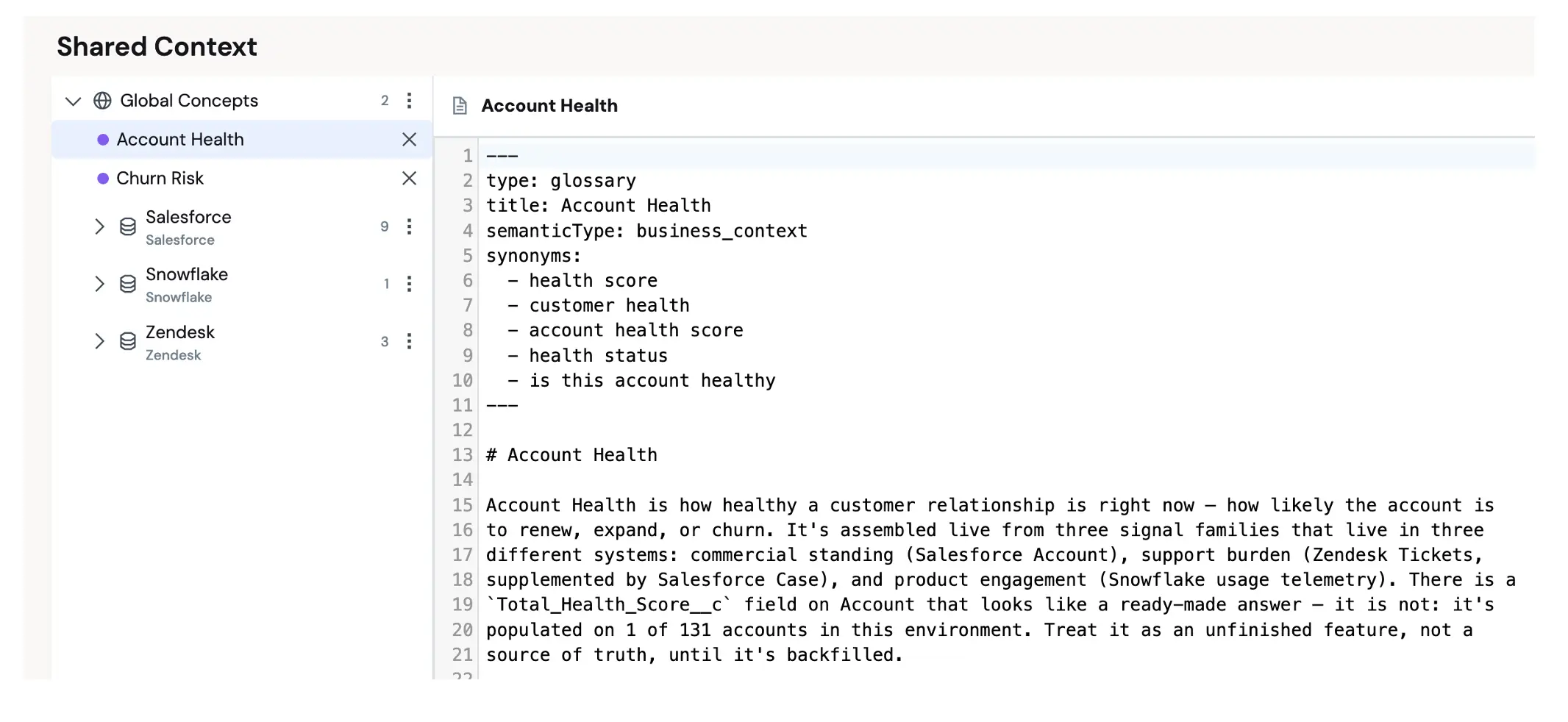The height and width of the screenshot is (722, 1568).
Task: Click the document icon next to Account Health title
Action: click(x=460, y=106)
